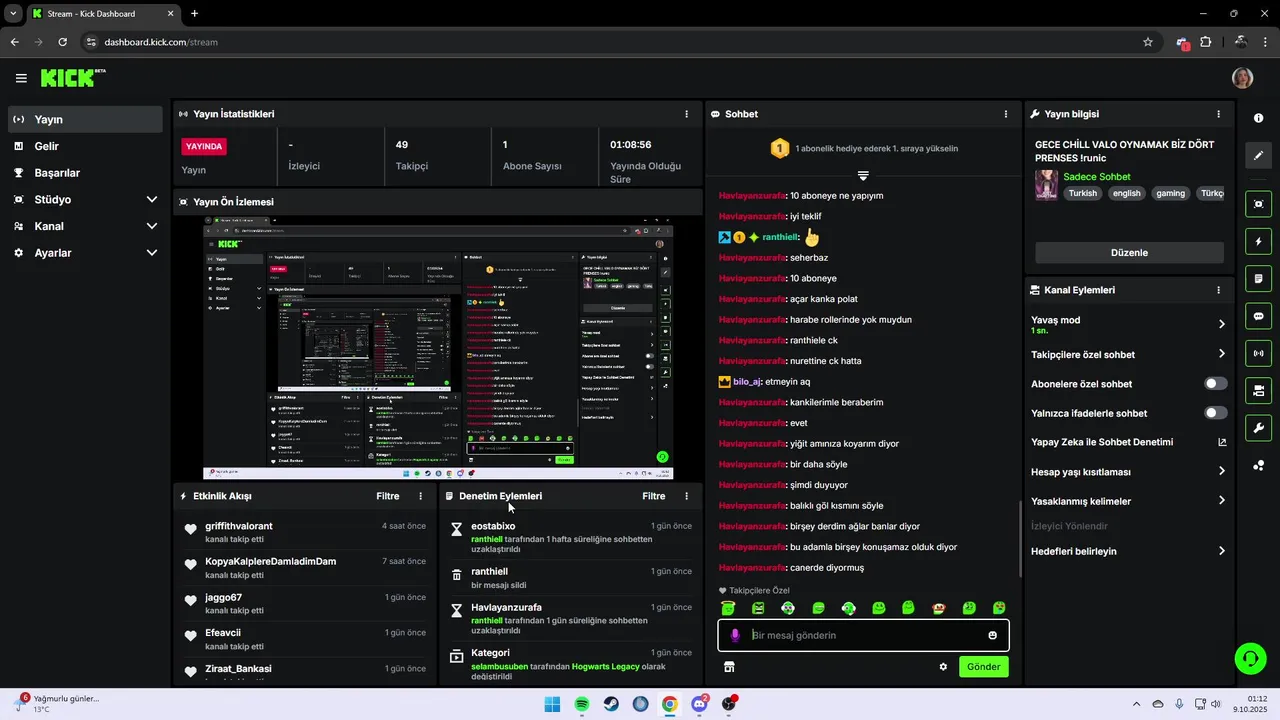The image size is (1280, 720).
Task: Open Etkinlik Akışı three-dot menu
Action: [x=420, y=496]
